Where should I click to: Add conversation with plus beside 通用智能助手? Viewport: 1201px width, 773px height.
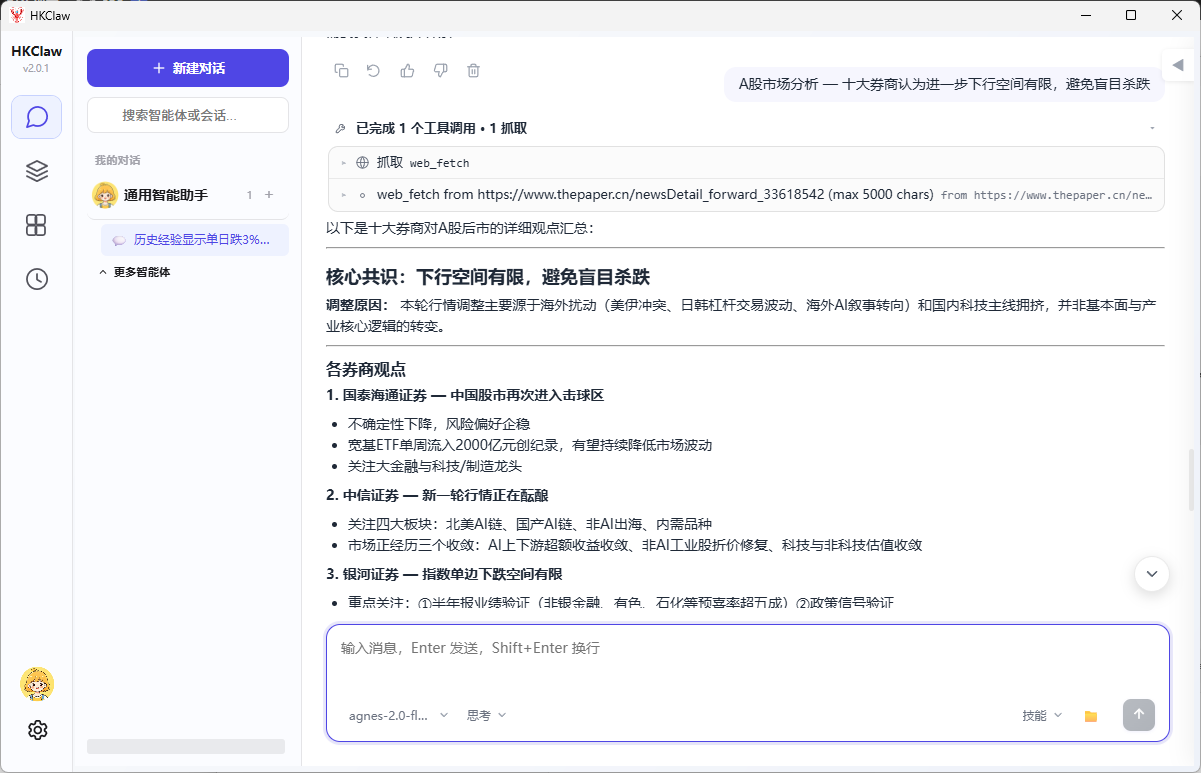coord(269,195)
